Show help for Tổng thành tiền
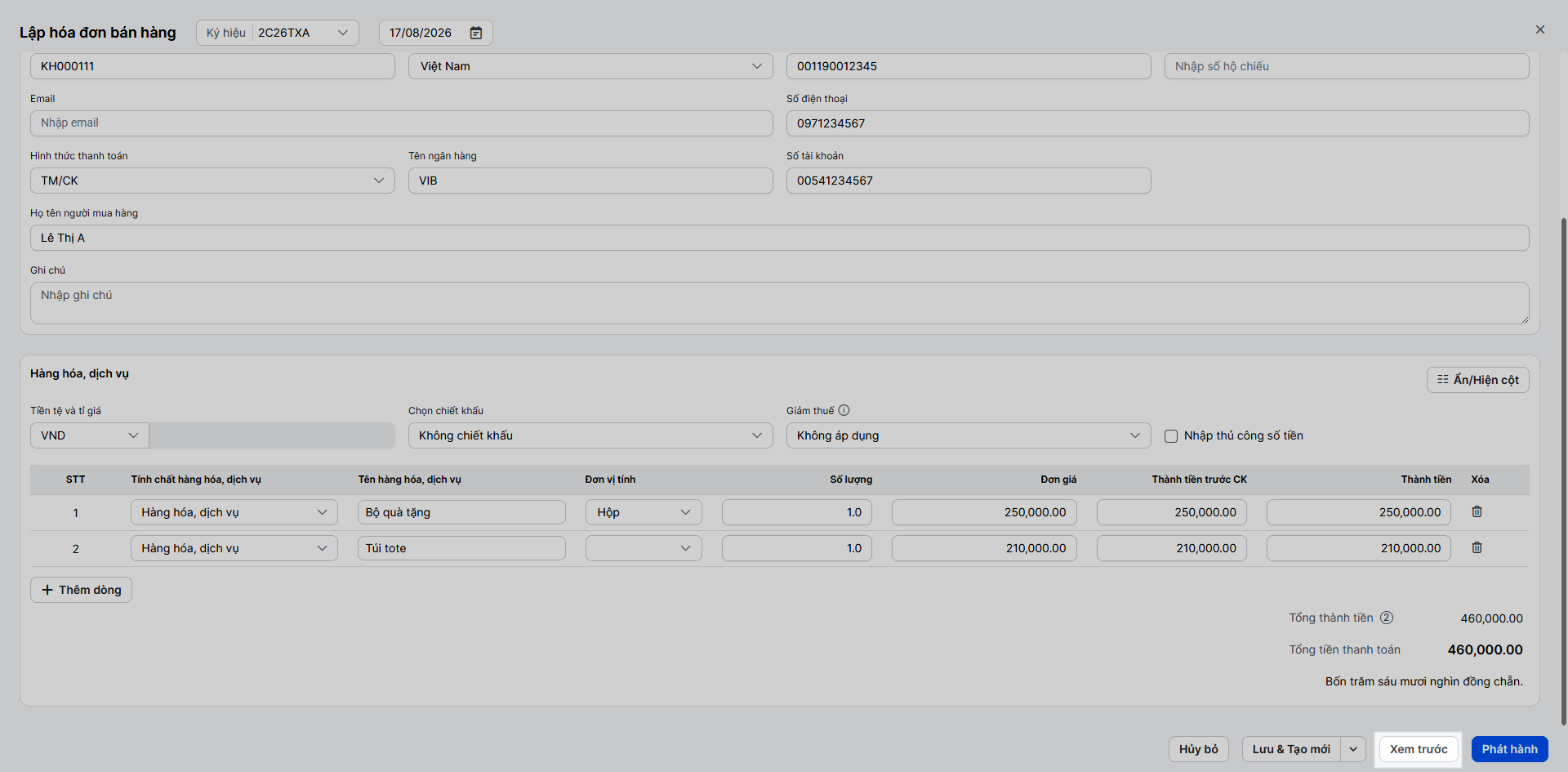Viewport: 1568px width, 772px height. (x=1387, y=618)
